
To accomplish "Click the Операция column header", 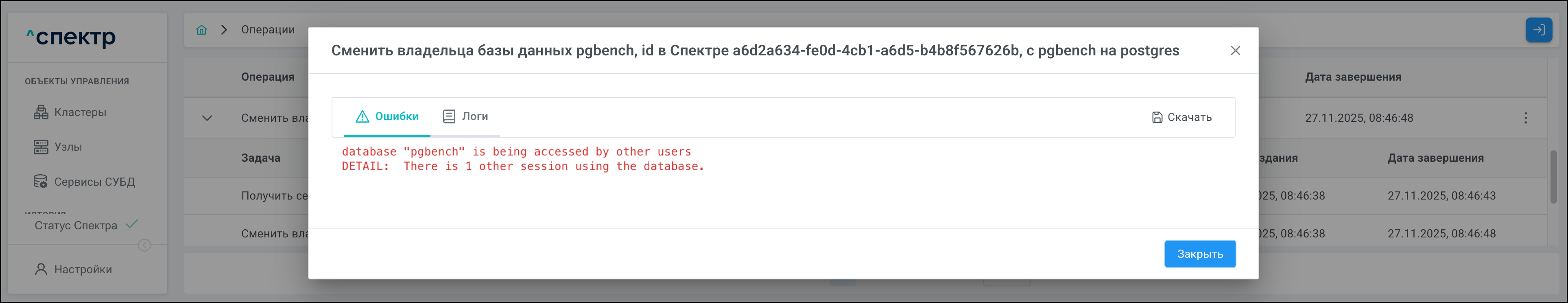I will click(268, 77).
